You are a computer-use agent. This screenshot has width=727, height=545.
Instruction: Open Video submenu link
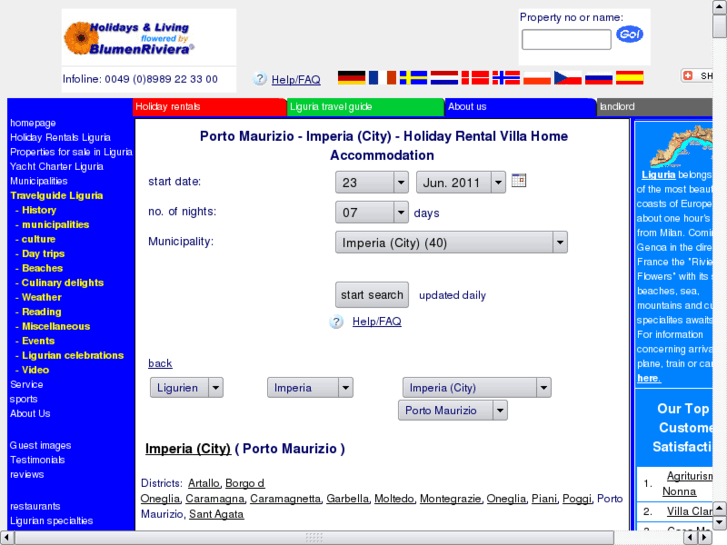pyautogui.click(x=35, y=370)
